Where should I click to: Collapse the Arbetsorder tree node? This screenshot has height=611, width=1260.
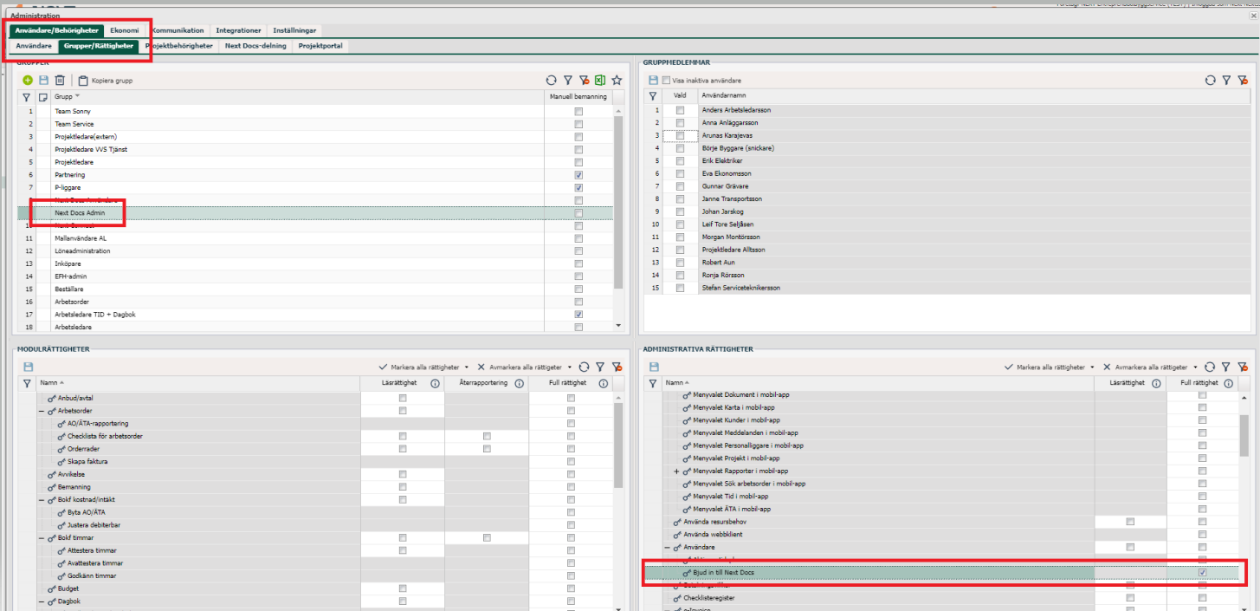(42, 410)
